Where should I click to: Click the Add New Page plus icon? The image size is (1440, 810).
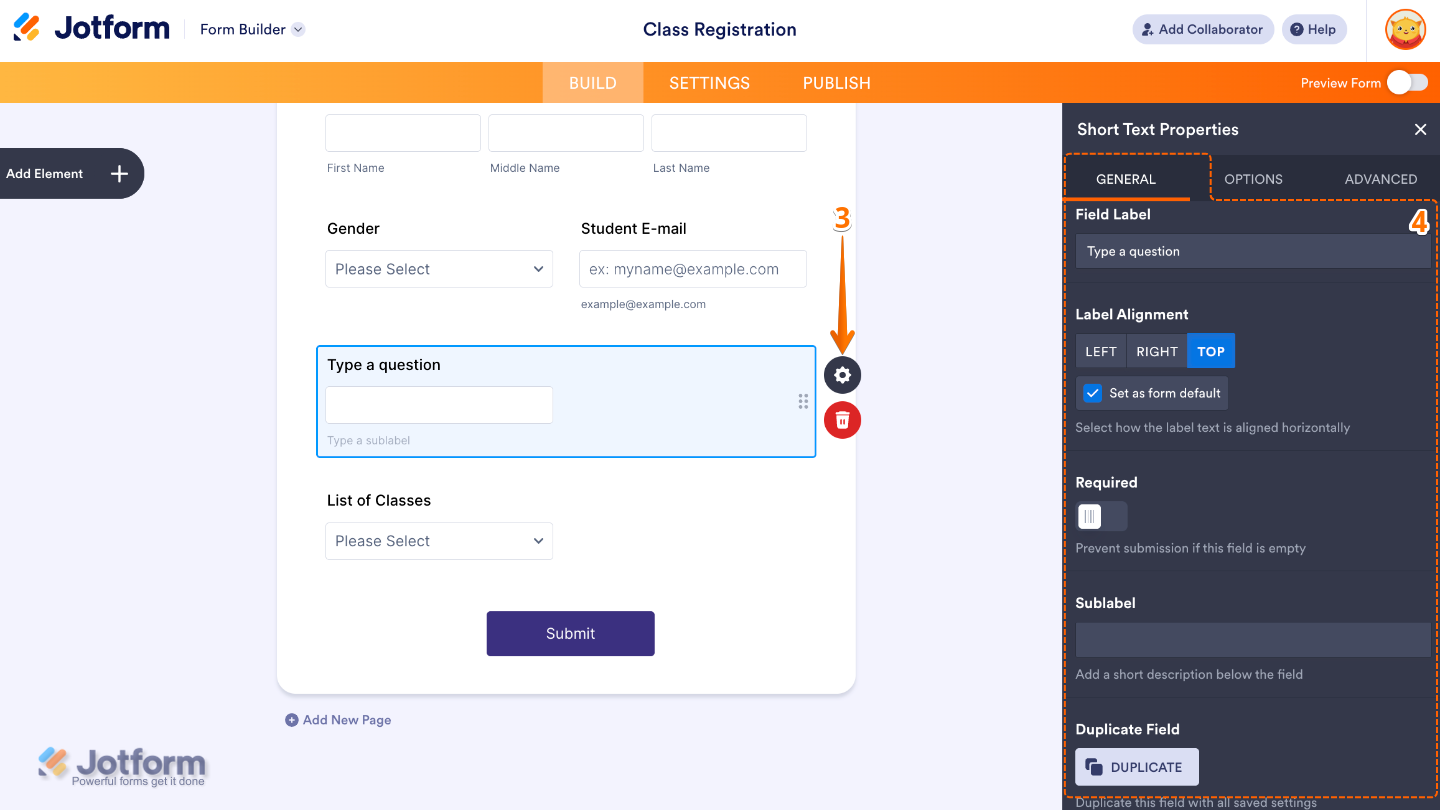292,720
